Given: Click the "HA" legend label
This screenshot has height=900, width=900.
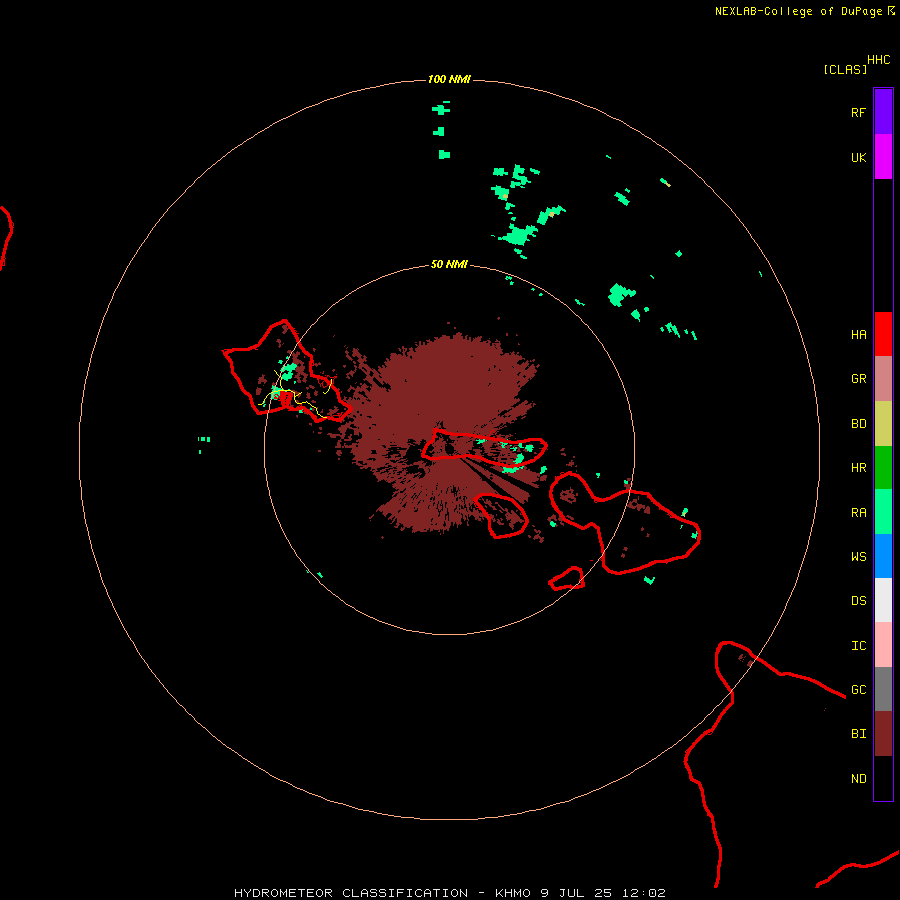Looking at the screenshot, I should [858, 335].
